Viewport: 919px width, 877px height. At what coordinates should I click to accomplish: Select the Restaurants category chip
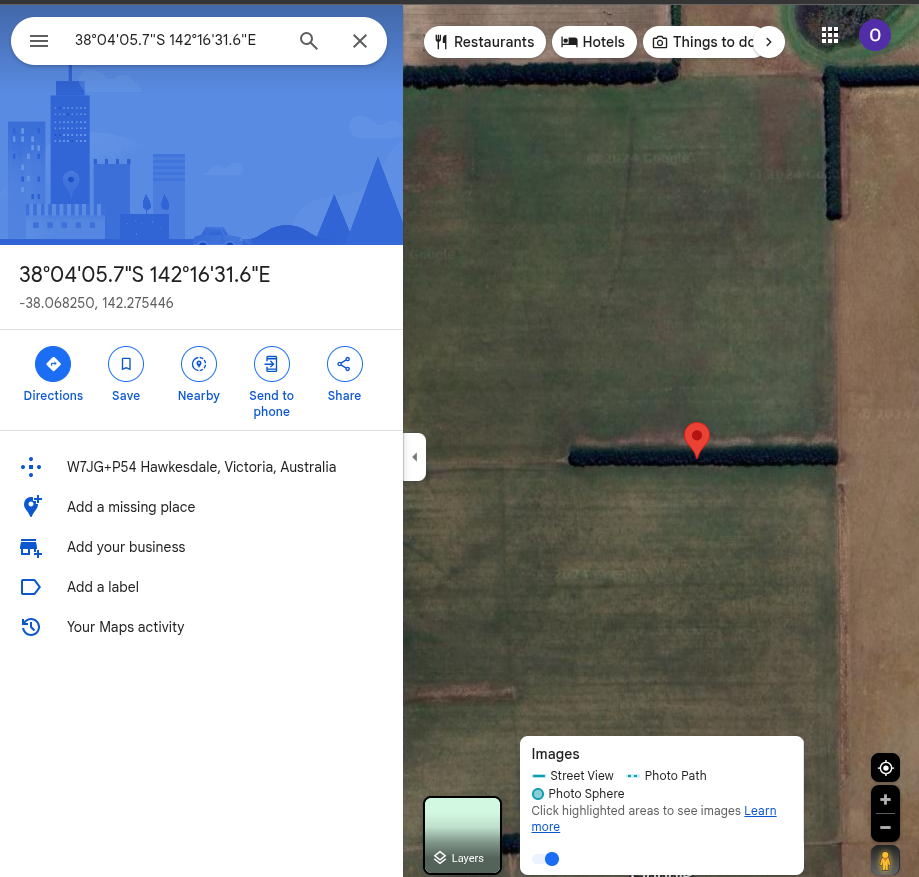click(485, 42)
